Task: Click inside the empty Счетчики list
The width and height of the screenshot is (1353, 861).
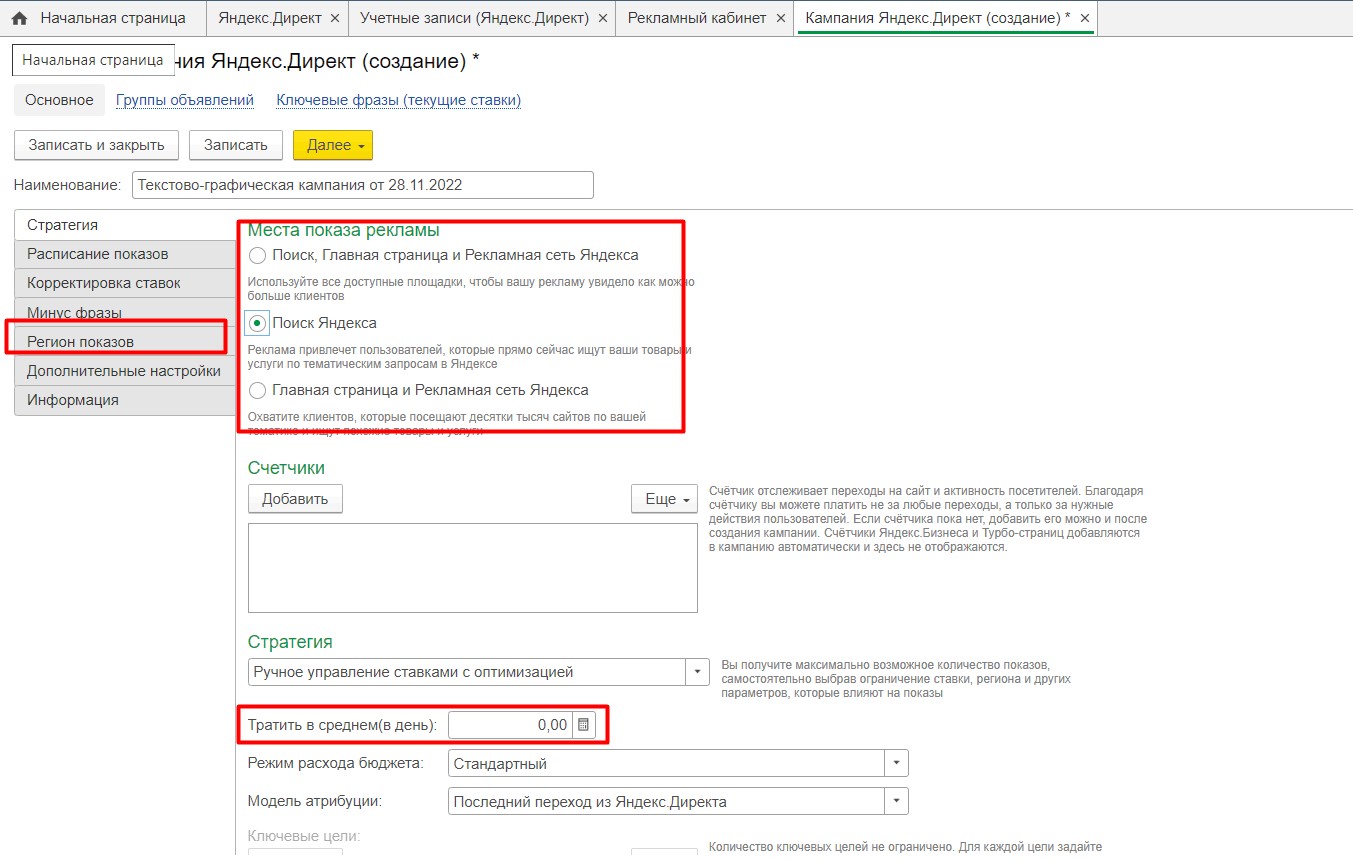Action: pyautogui.click(x=472, y=567)
